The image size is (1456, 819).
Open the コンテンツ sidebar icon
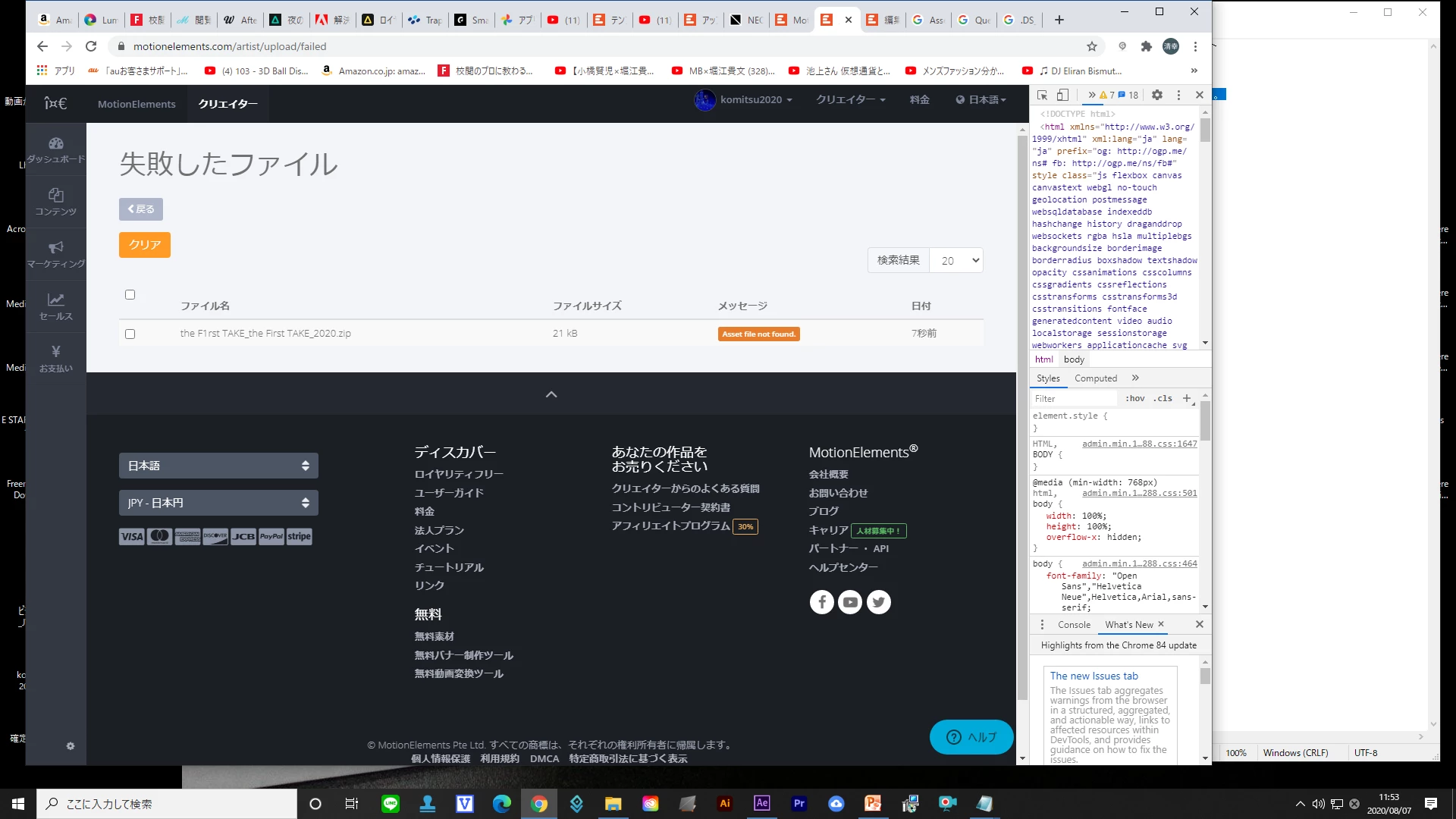(x=56, y=202)
